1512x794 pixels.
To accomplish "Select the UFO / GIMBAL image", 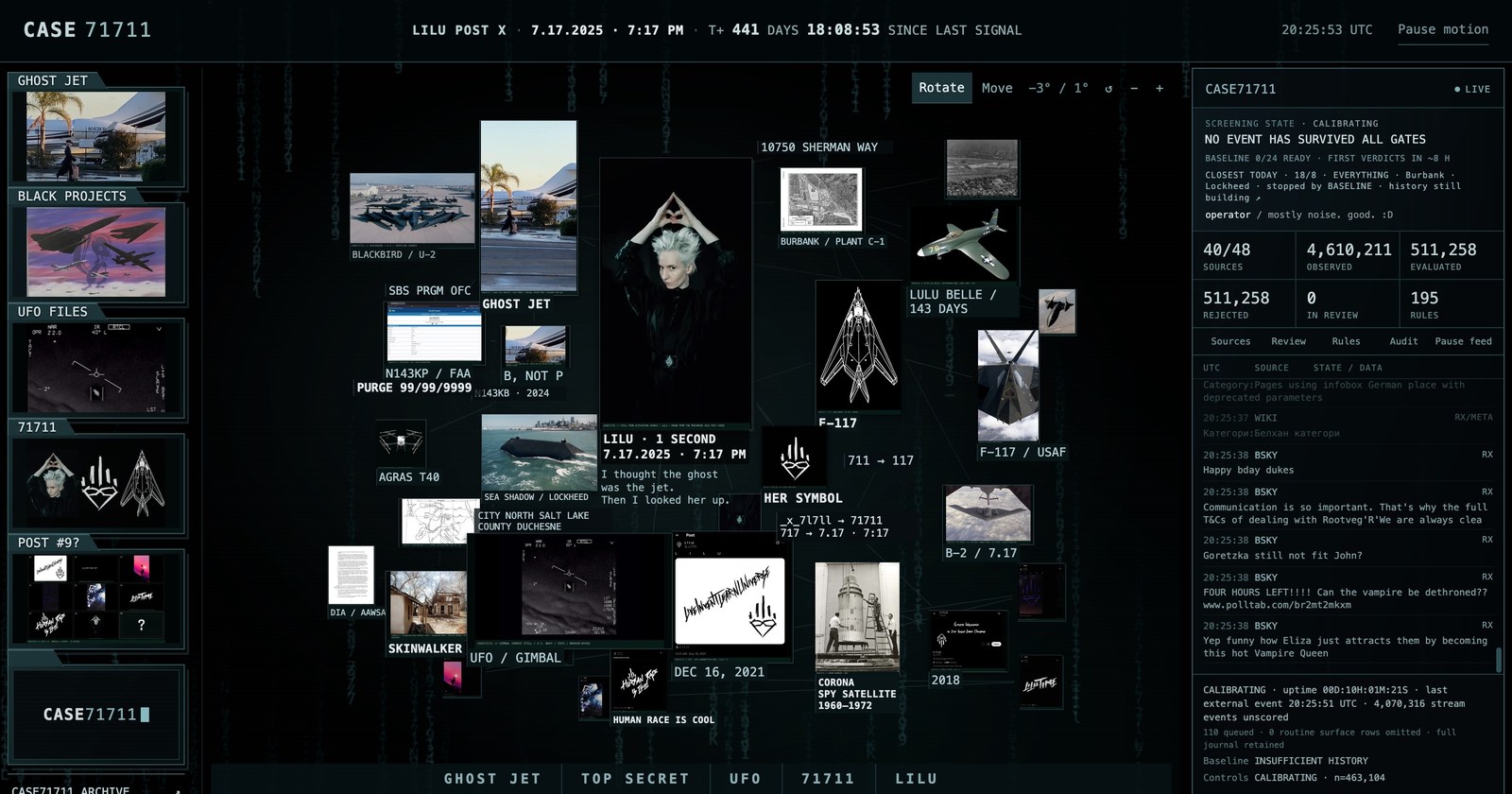I will pyautogui.click(x=569, y=590).
